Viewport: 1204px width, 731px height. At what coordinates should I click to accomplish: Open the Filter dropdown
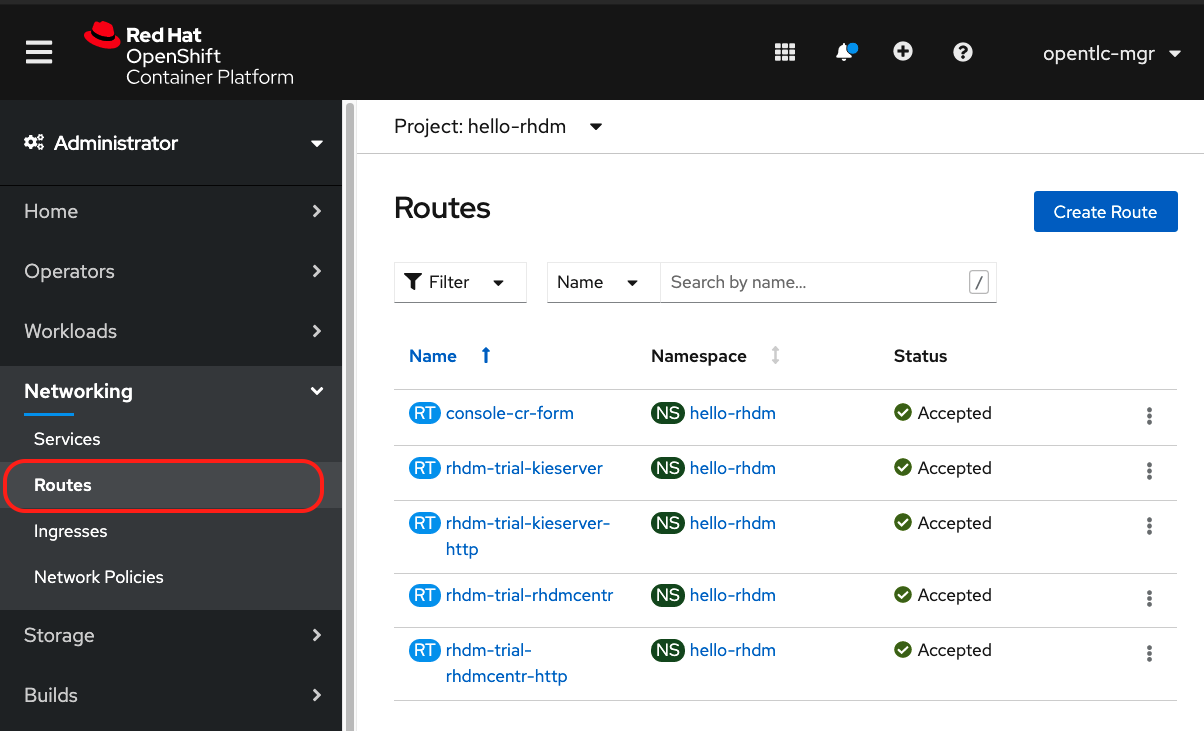[x=460, y=282]
